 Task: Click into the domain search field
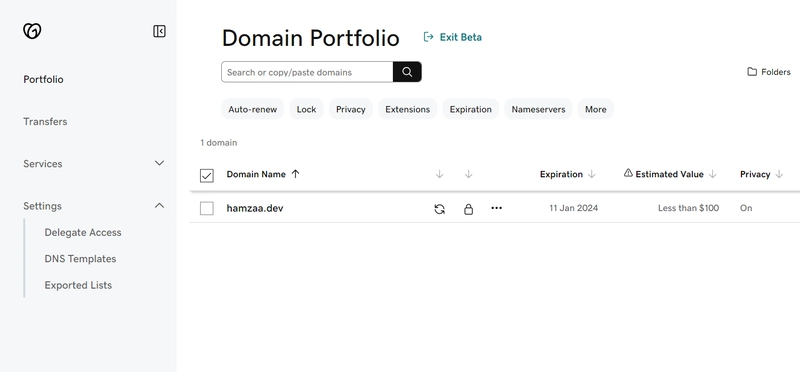click(x=307, y=72)
